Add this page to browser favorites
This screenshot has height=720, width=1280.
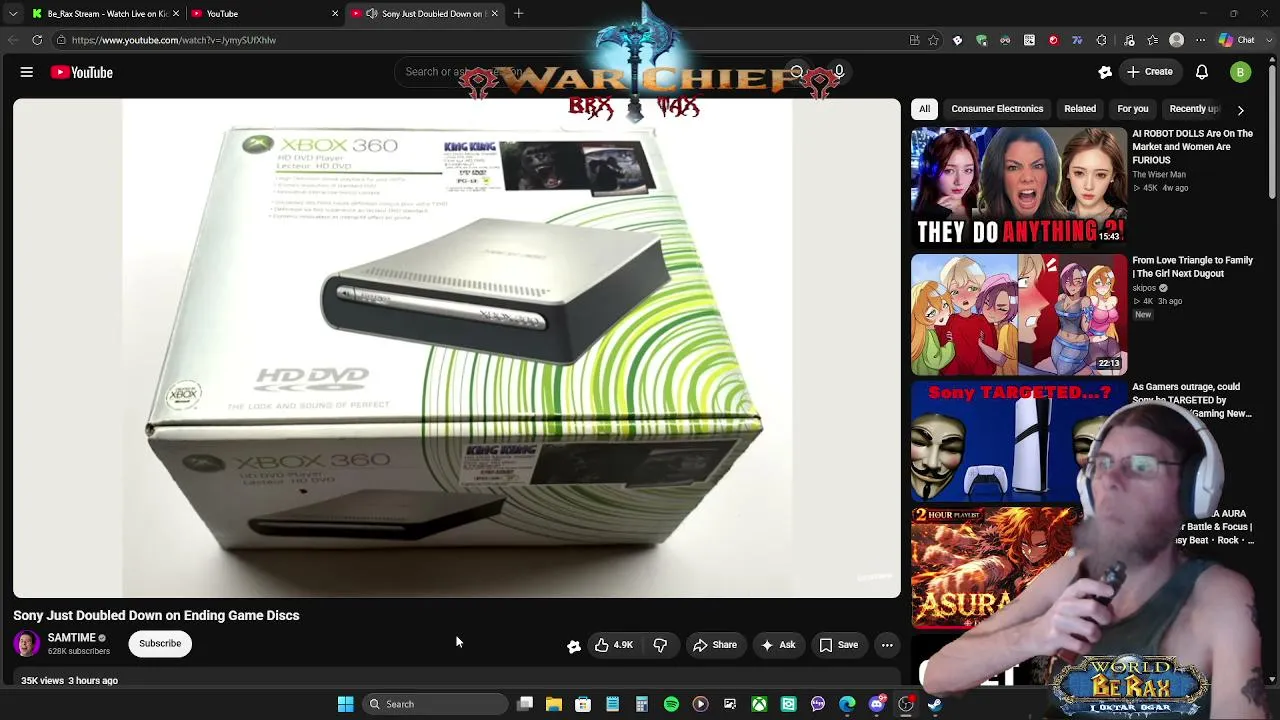point(933,40)
